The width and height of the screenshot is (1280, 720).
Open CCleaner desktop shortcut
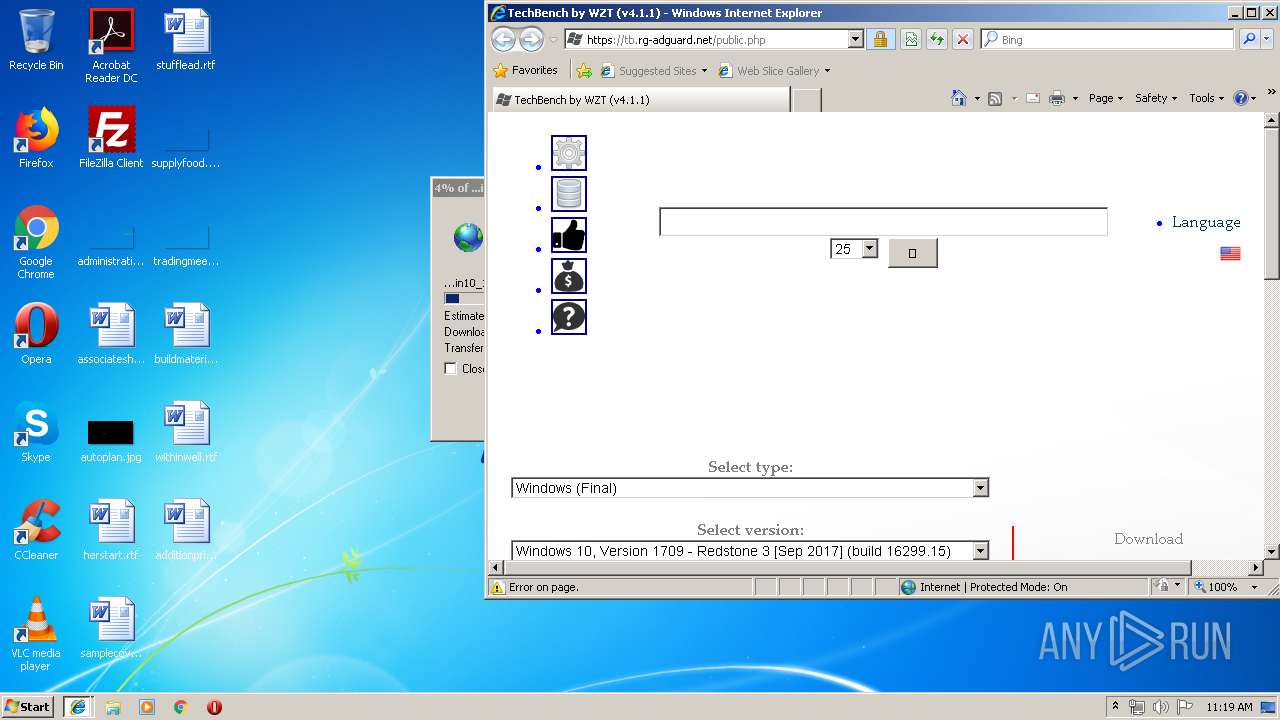click(x=36, y=531)
